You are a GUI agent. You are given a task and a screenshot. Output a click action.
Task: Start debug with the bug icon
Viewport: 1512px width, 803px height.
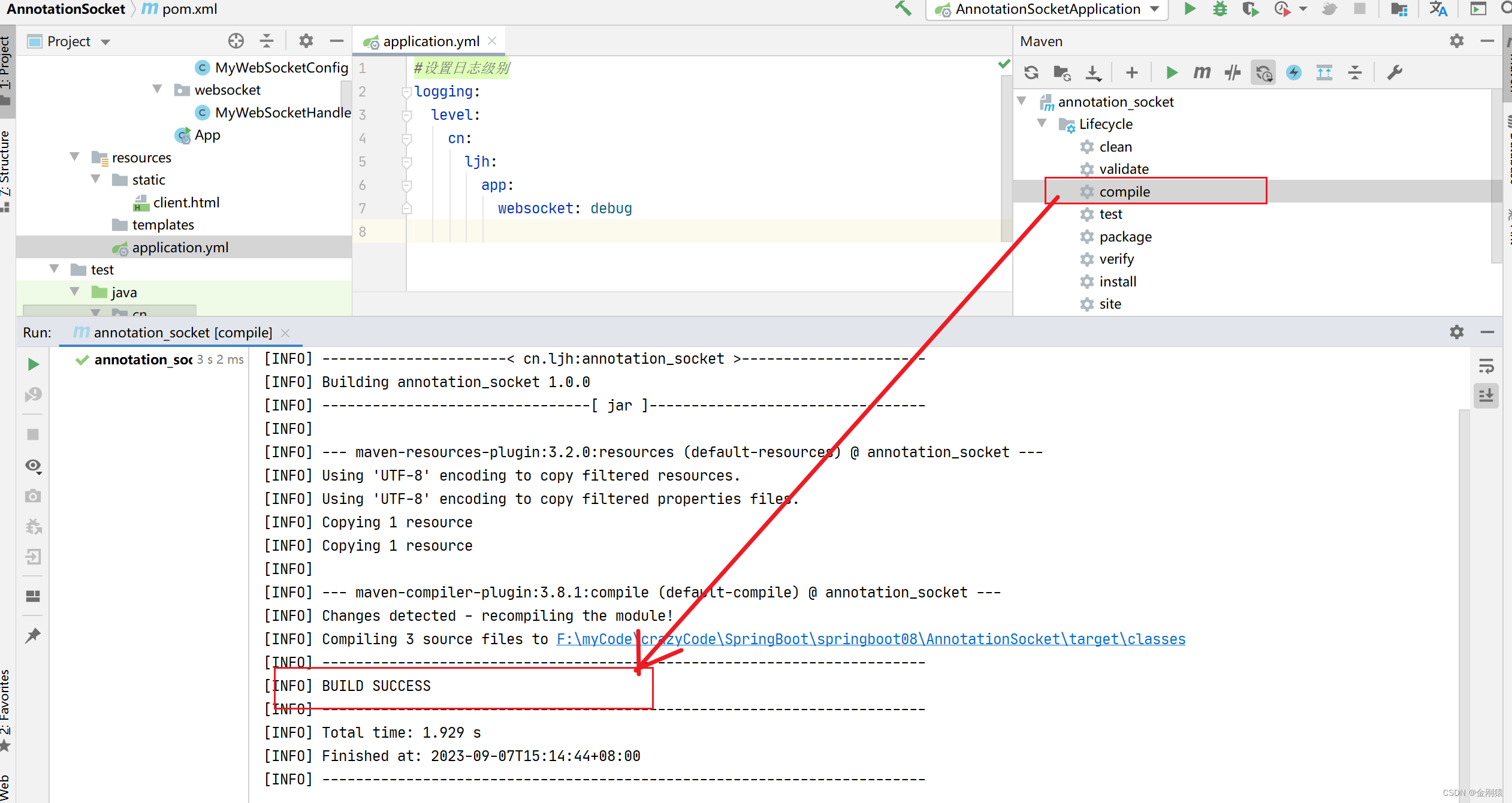(1220, 9)
